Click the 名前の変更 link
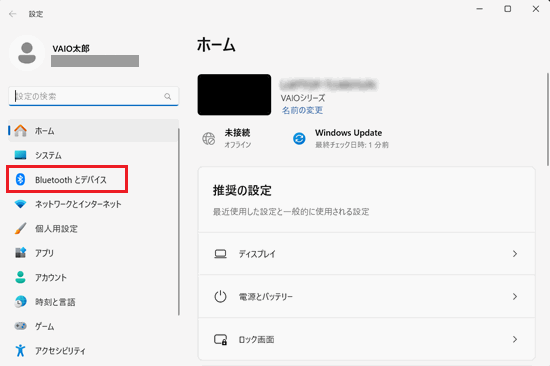 point(302,110)
